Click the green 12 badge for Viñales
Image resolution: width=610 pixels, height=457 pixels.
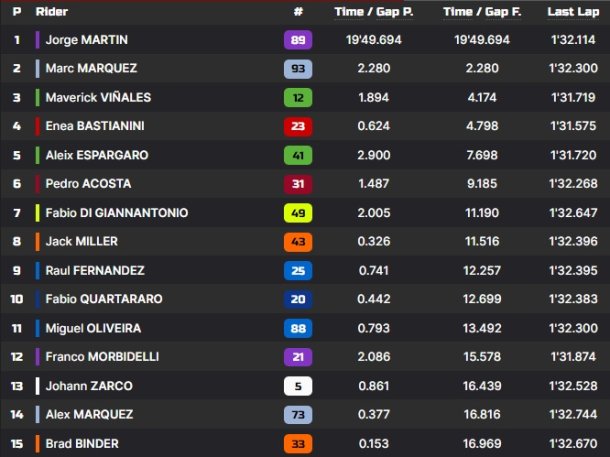(298, 98)
